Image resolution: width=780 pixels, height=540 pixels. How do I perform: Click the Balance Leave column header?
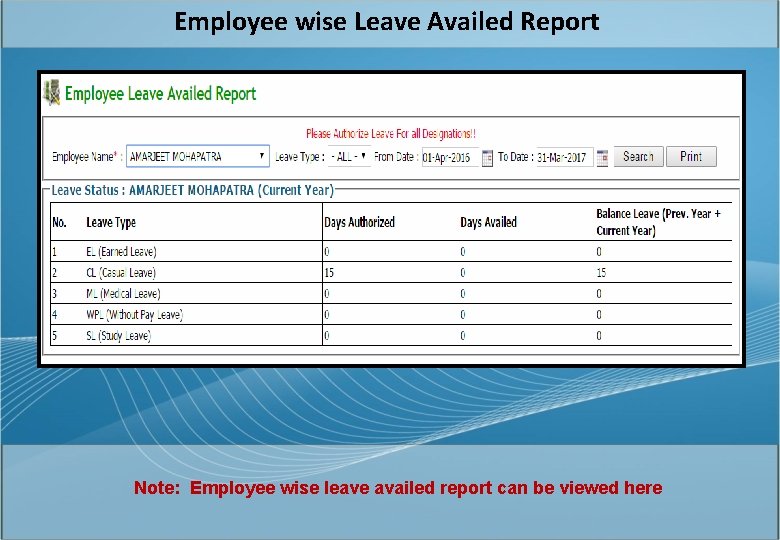pos(658,222)
